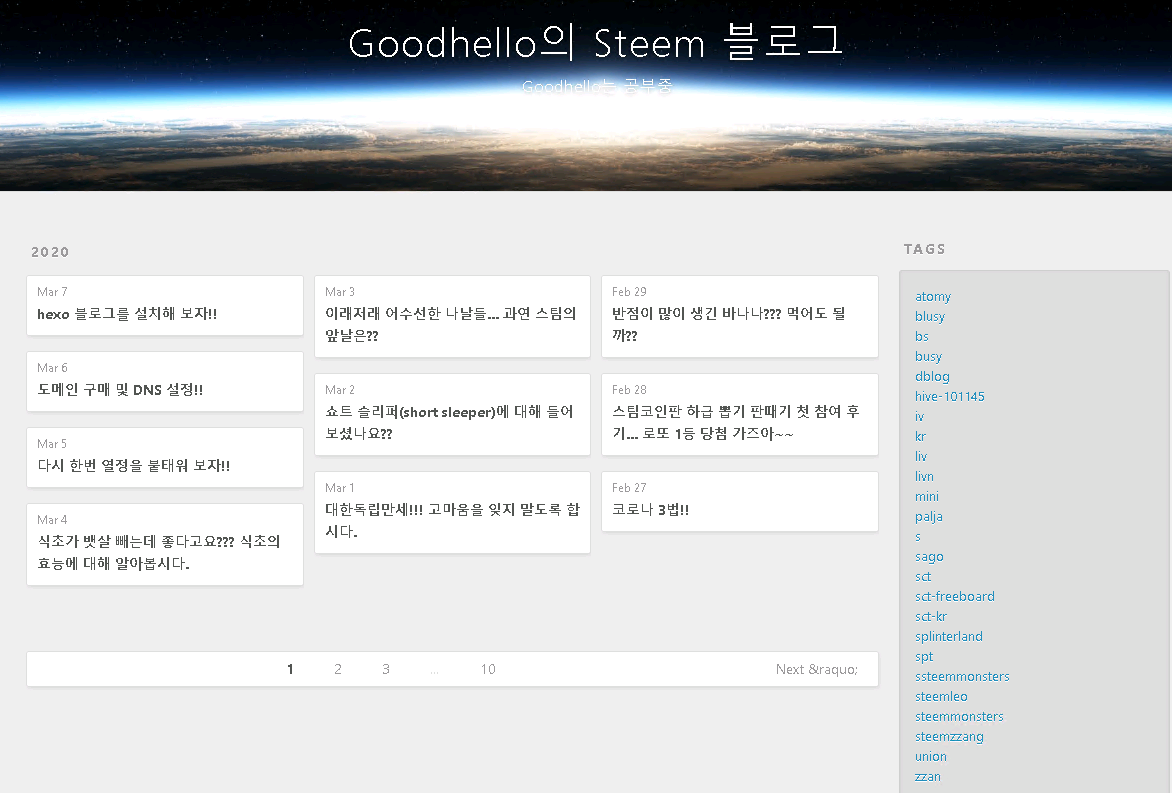Filter by tag steemleo
The image size is (1172, 793).
941,697
